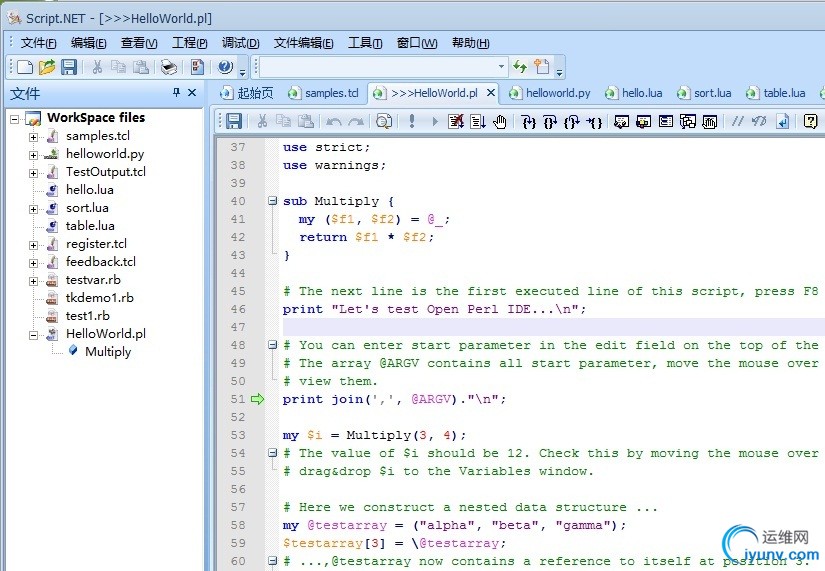825x571 pixels.
Task: Open the 帮助(H) menu
Action: (x=470, y=43)
